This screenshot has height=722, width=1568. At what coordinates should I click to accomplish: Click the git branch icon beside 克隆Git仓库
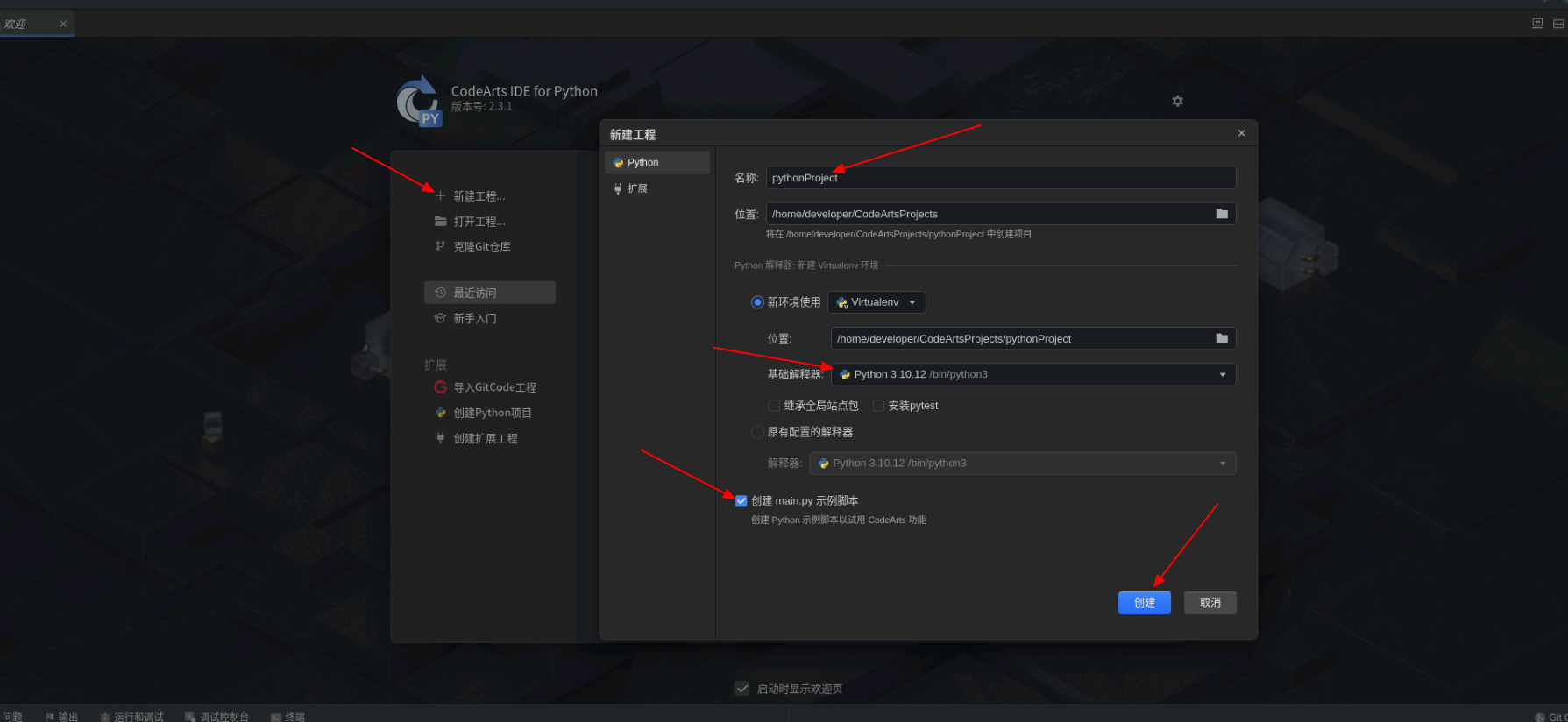point(441,246)
